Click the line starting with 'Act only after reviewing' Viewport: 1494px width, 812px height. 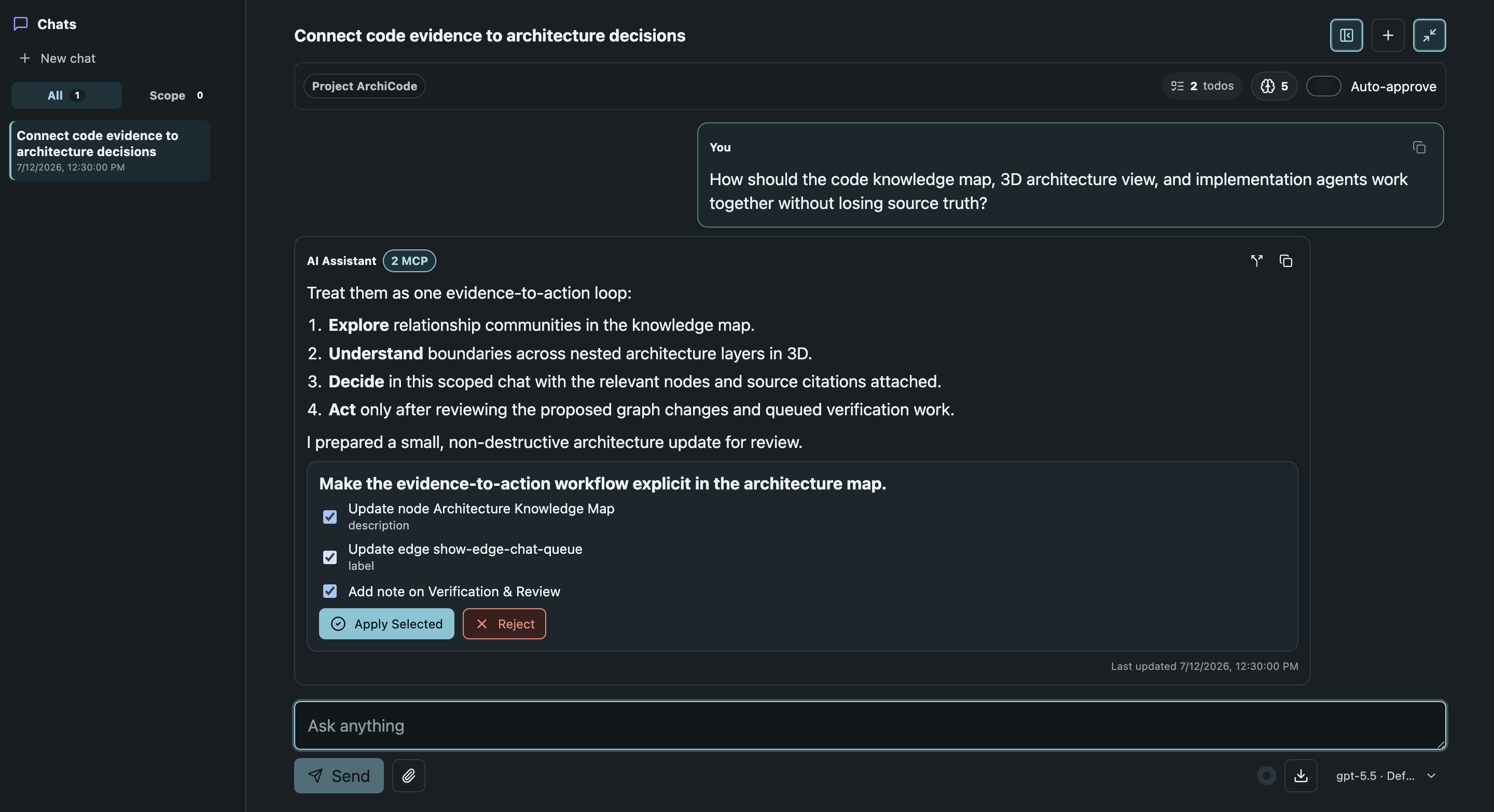641,409
